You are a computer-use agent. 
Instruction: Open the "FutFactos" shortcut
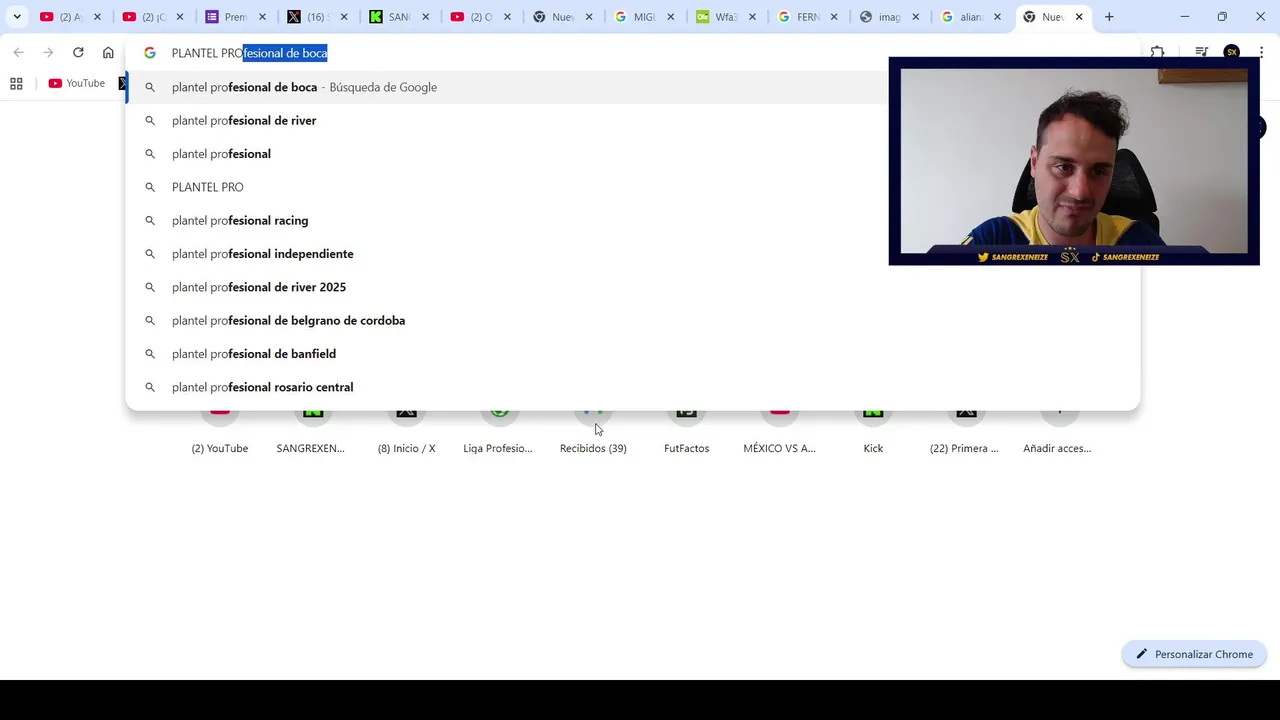click(686, 432)
